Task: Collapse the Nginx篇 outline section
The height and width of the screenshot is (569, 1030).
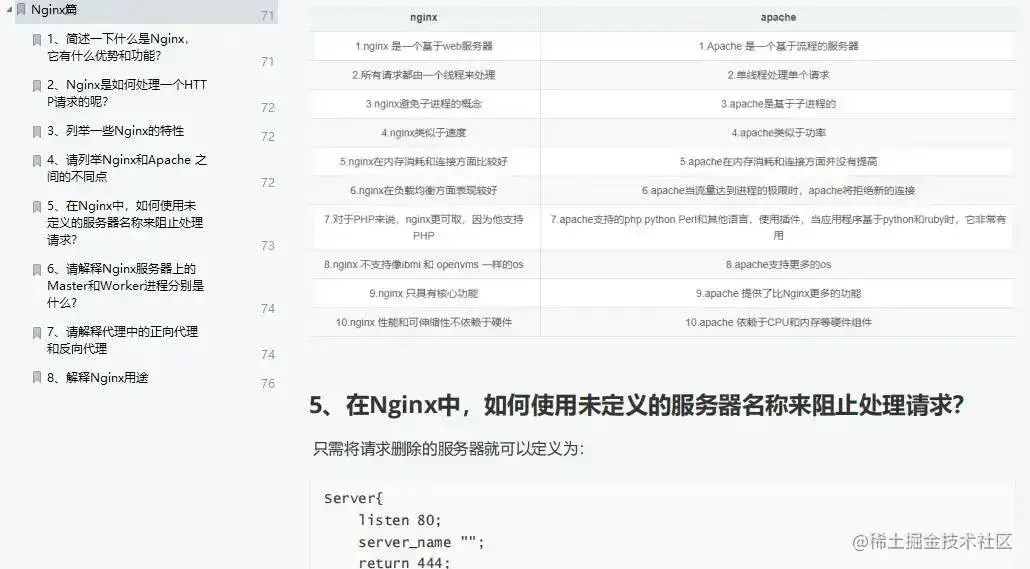Action: pos(9,9)
